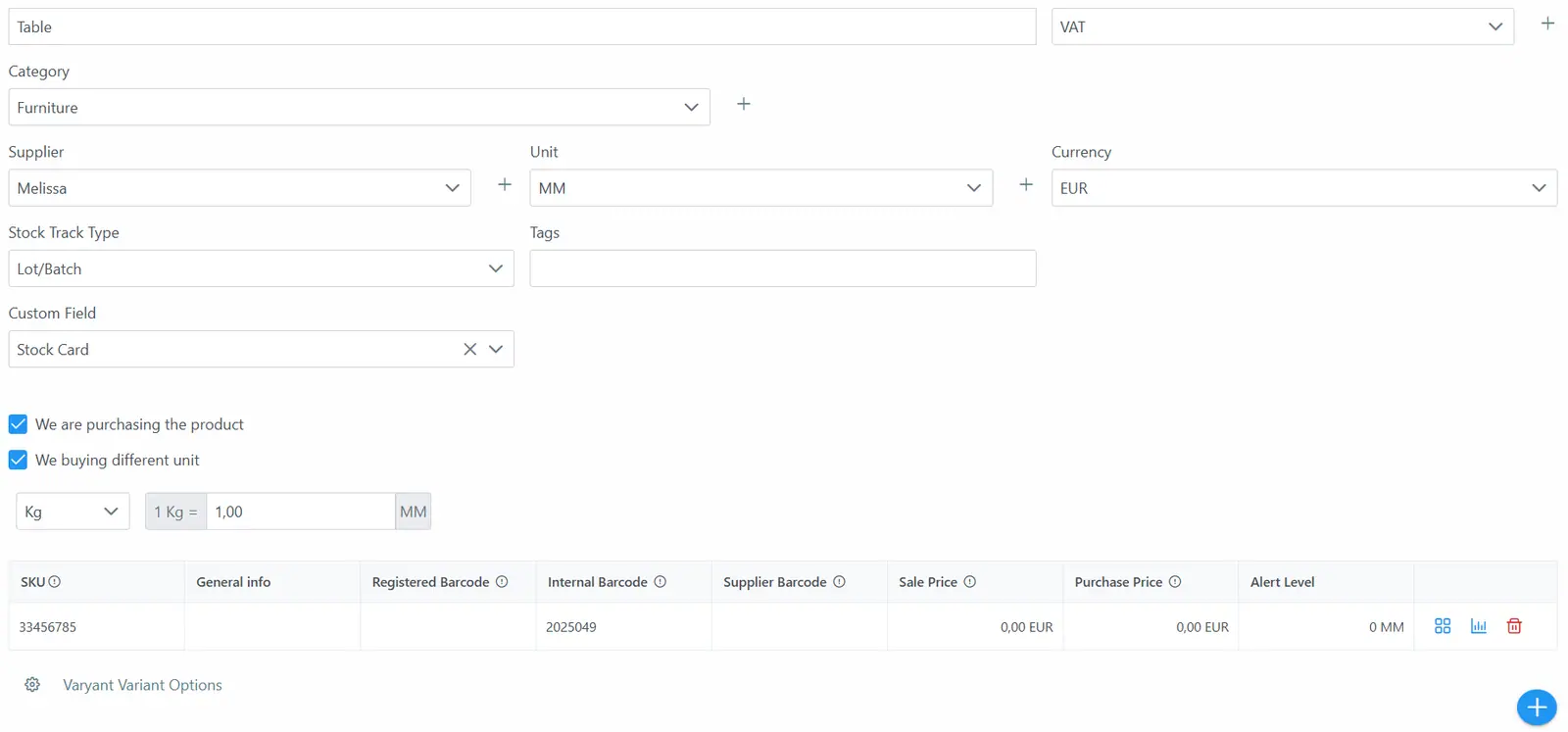Clear the Stock Card custom field selection

(470, 349)
